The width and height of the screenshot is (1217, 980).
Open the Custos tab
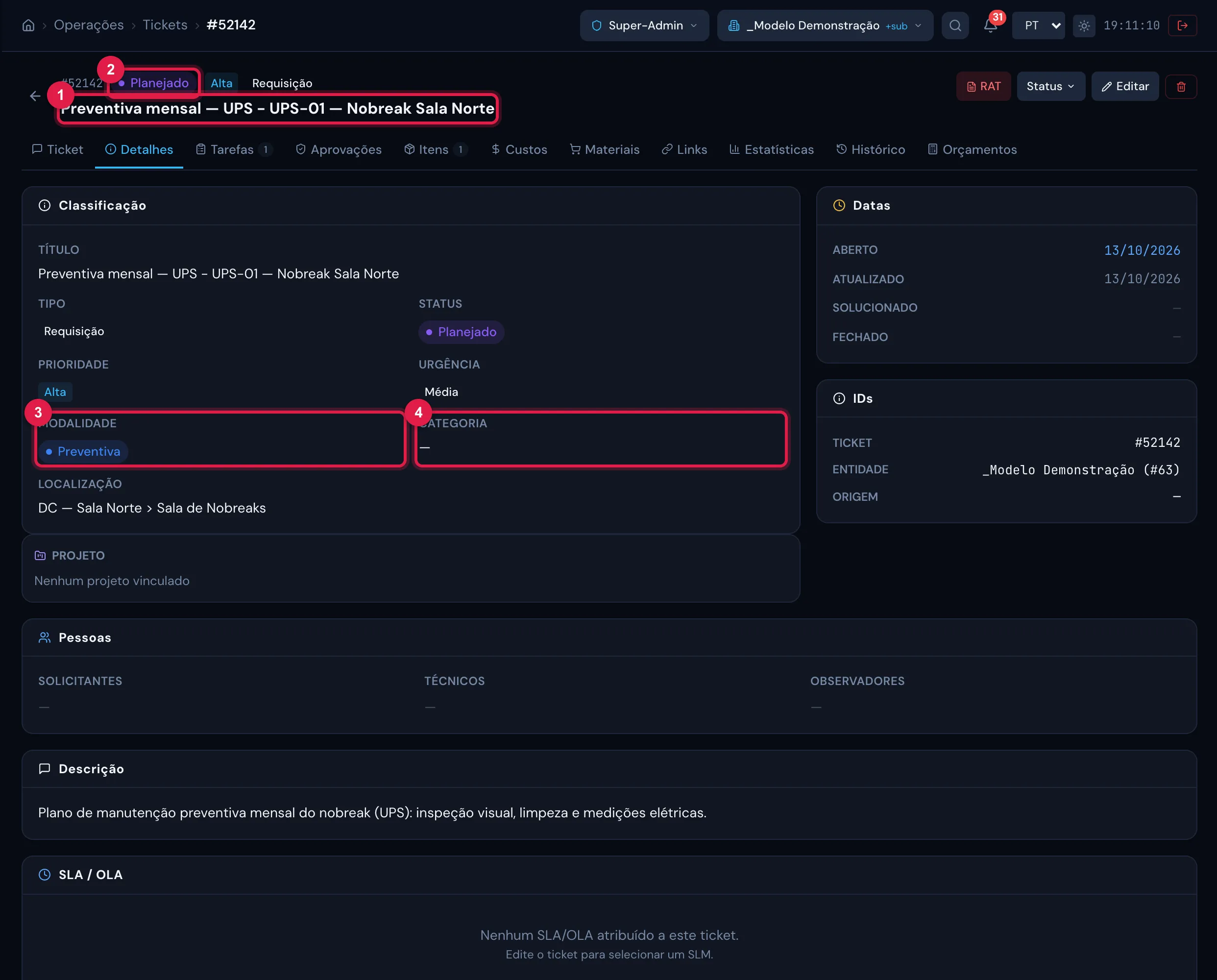(519, 149)
